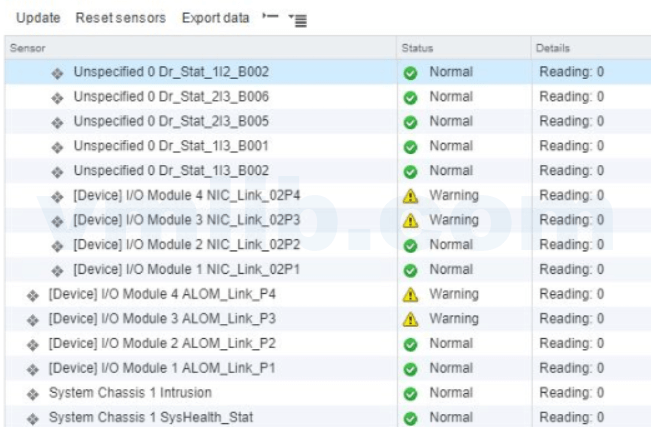Viewport: 651px width, 427px height.
Task: Click the Update button
Action: [38, 18]
